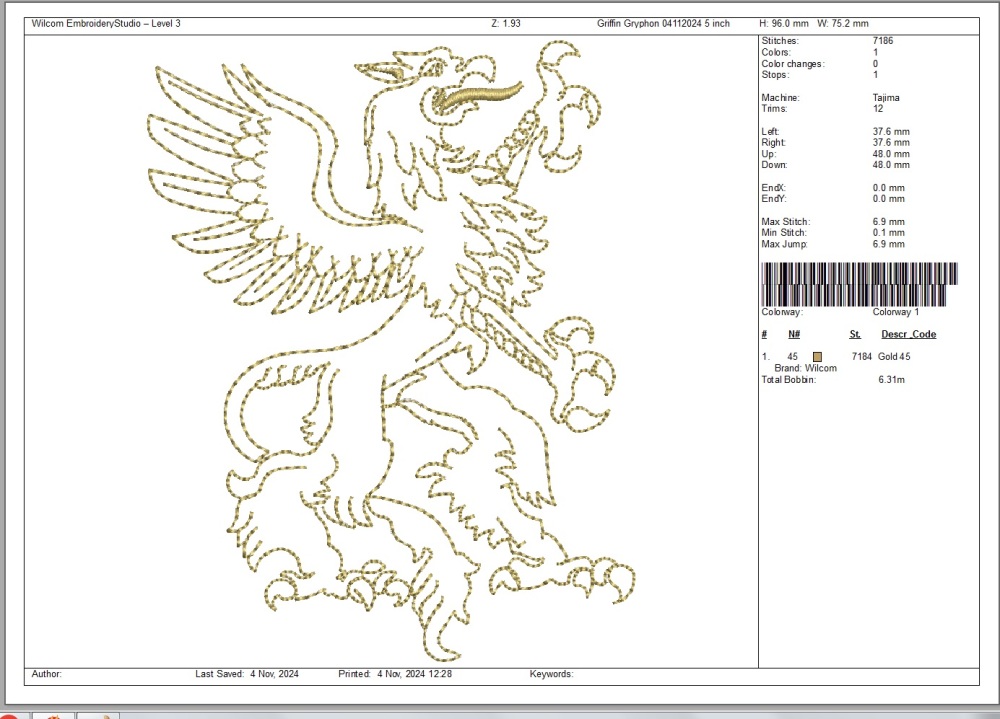Click the 'Stitches:' label
The image size is (1000, 719).
(x=780, y=41)
